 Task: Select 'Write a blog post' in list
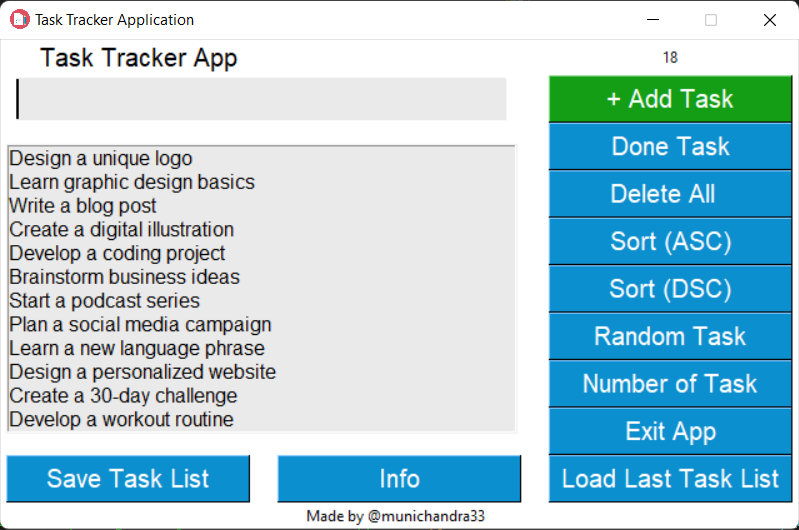83,206
